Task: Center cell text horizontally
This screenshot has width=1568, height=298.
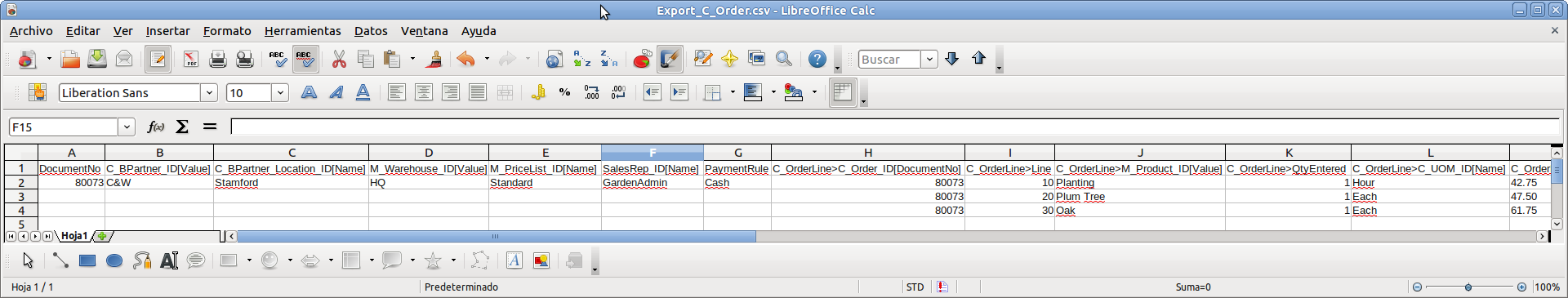Action: 423,92
